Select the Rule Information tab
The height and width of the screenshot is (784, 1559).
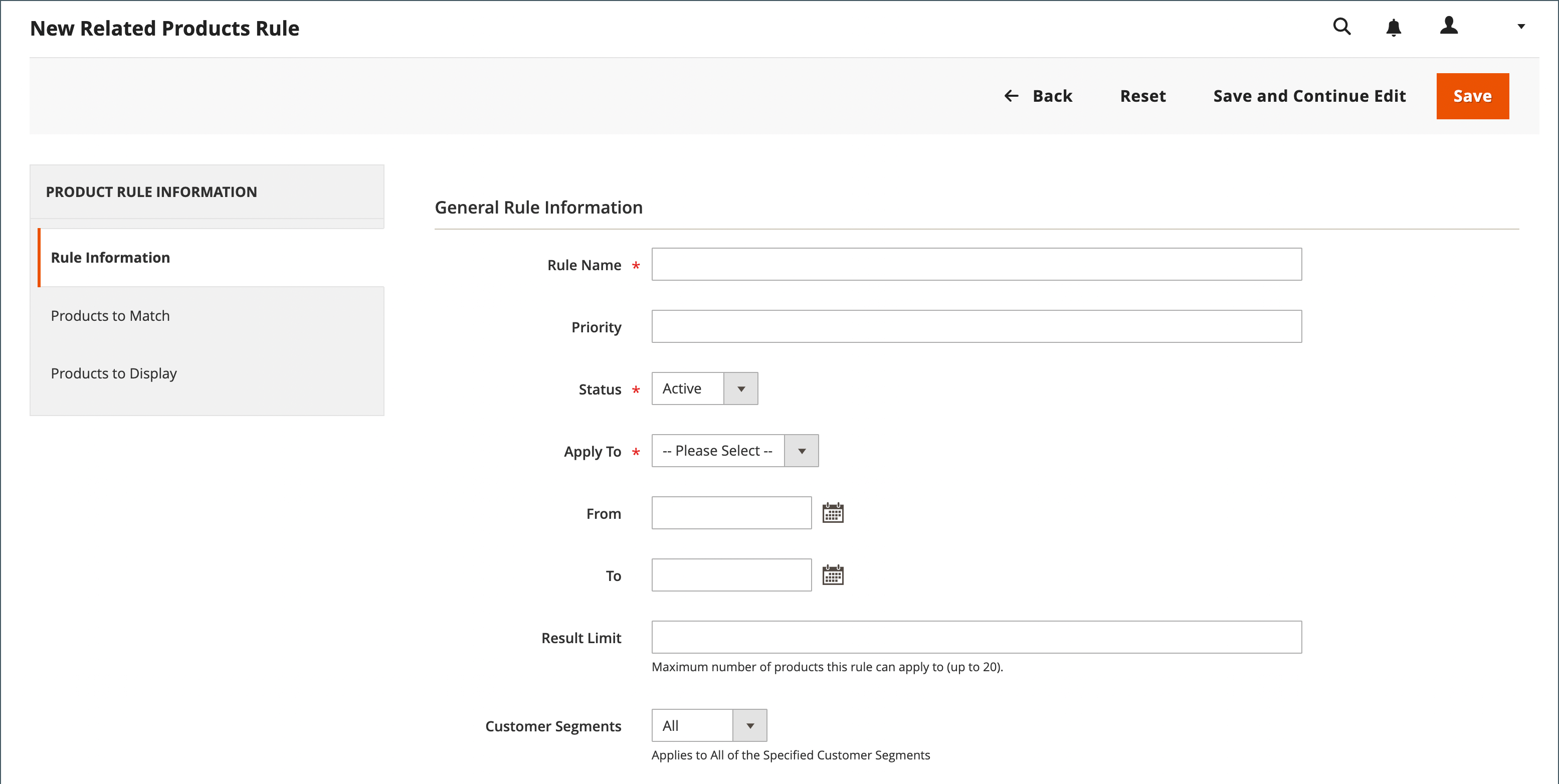pos(110,258)
